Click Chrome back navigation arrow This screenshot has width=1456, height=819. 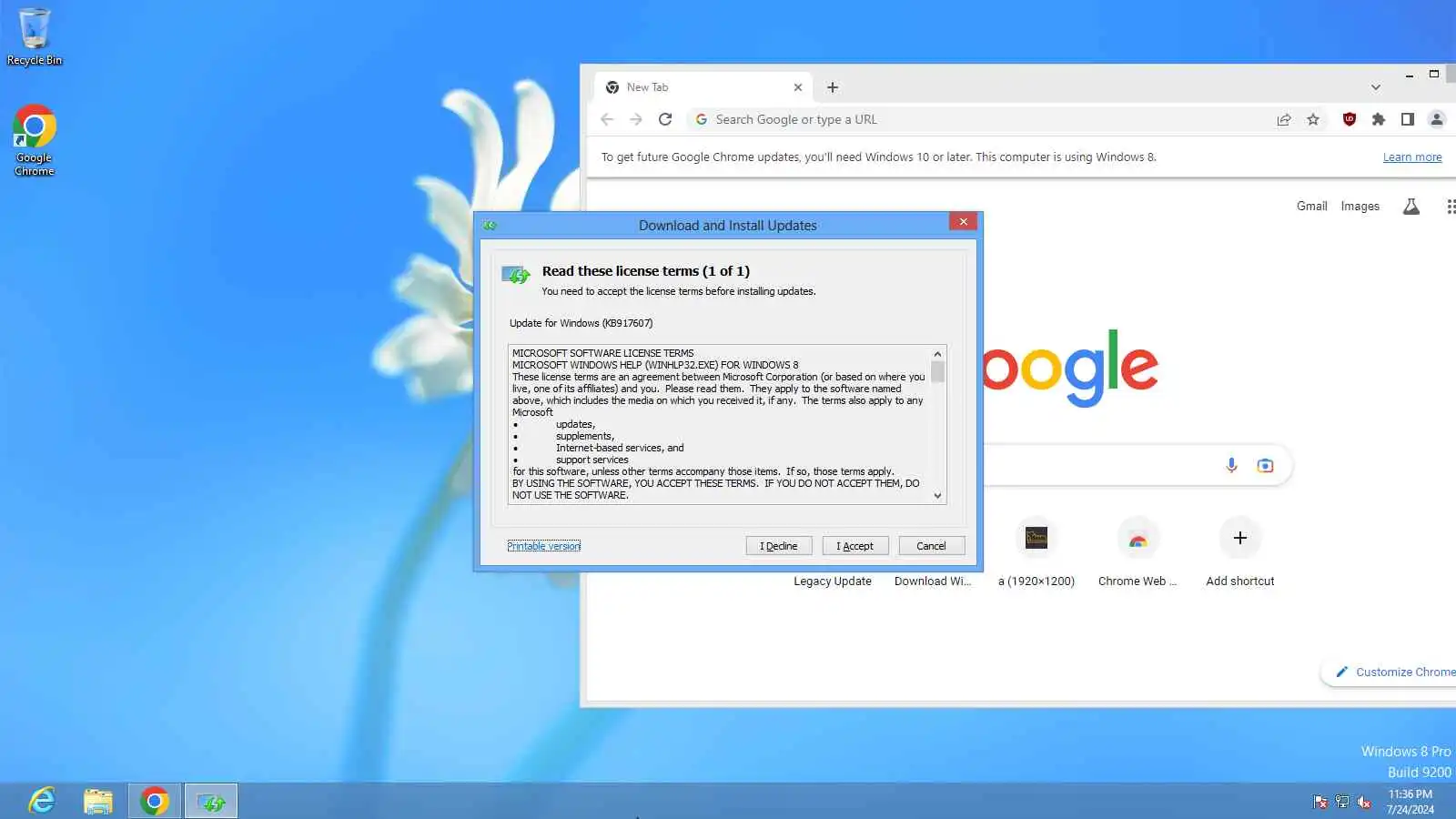pyautogui.click(x=607, y=119)
